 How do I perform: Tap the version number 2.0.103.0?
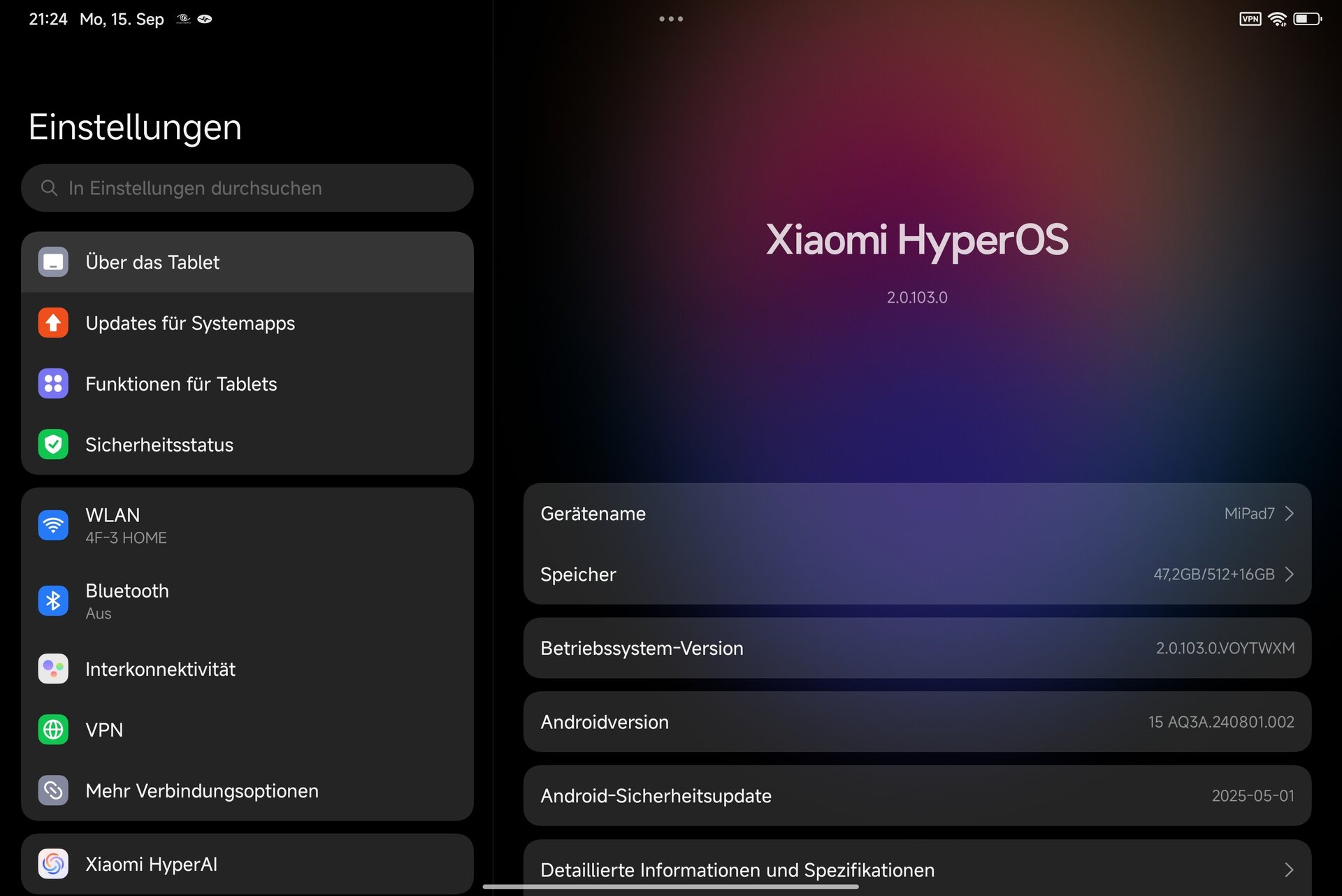(x=917, y=298)
